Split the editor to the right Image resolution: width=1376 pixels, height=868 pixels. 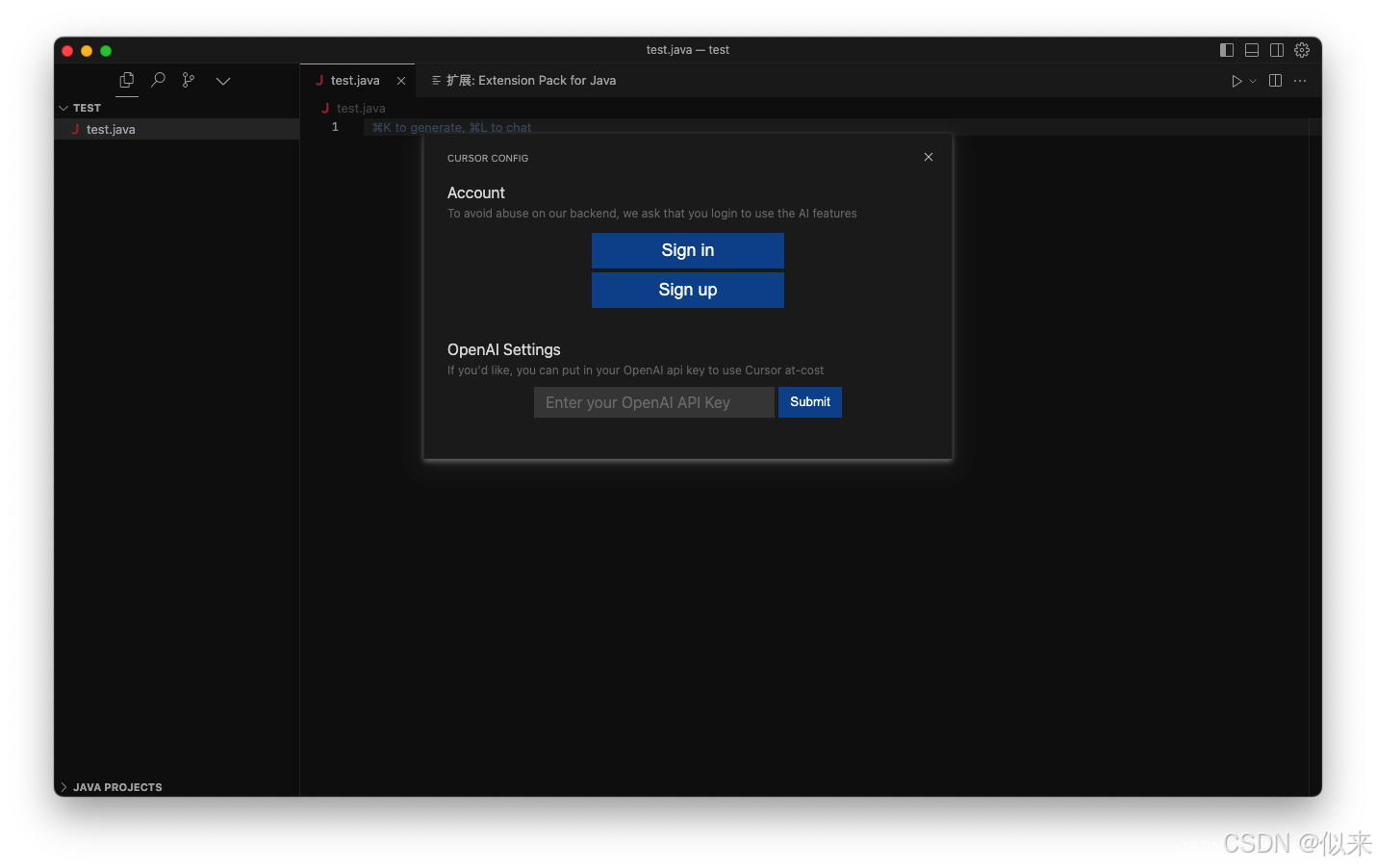[1275, 81]
